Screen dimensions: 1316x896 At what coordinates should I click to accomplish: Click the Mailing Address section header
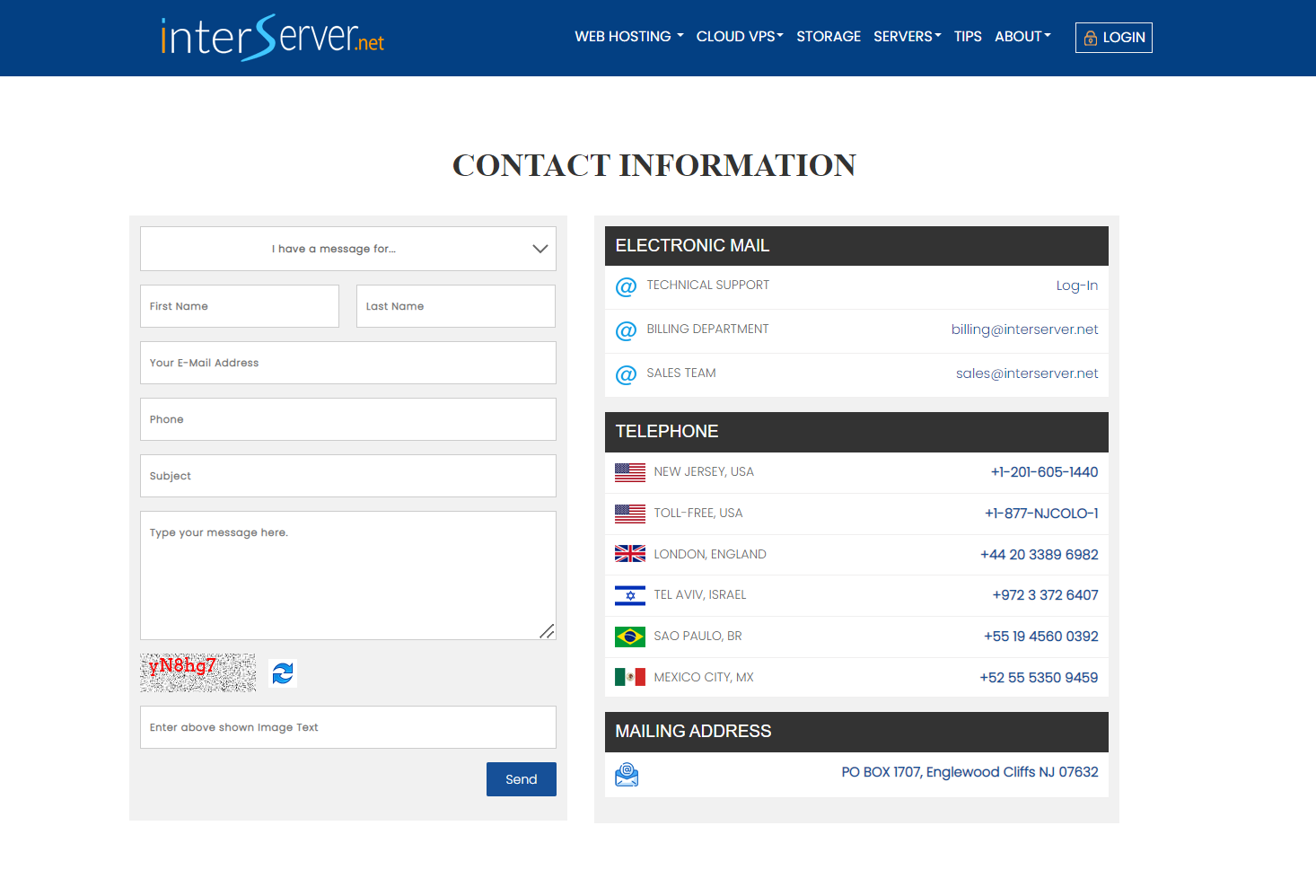tap(856, 732)
